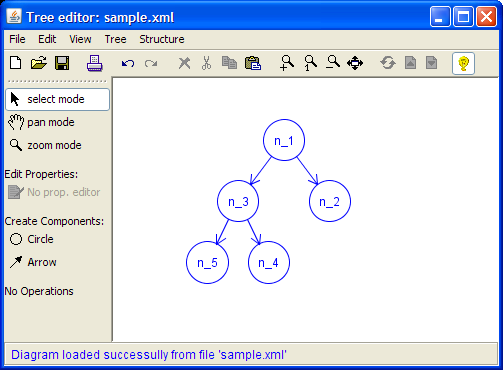
Task: Click the Java app icon in title bar
Action: pyautogui.click(x=14, y=17)
